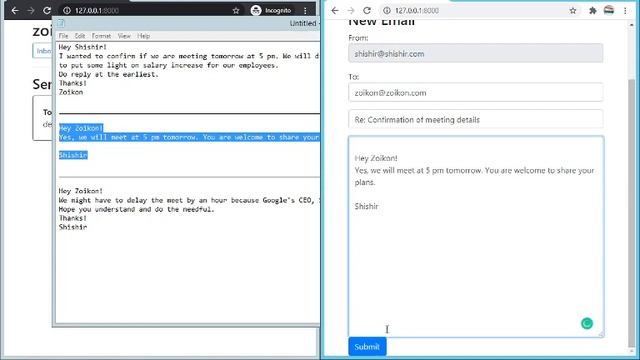Open Extensions puzzle icon in right browser
The height and width of the screenshot is (360, 640).
point(593,11)
